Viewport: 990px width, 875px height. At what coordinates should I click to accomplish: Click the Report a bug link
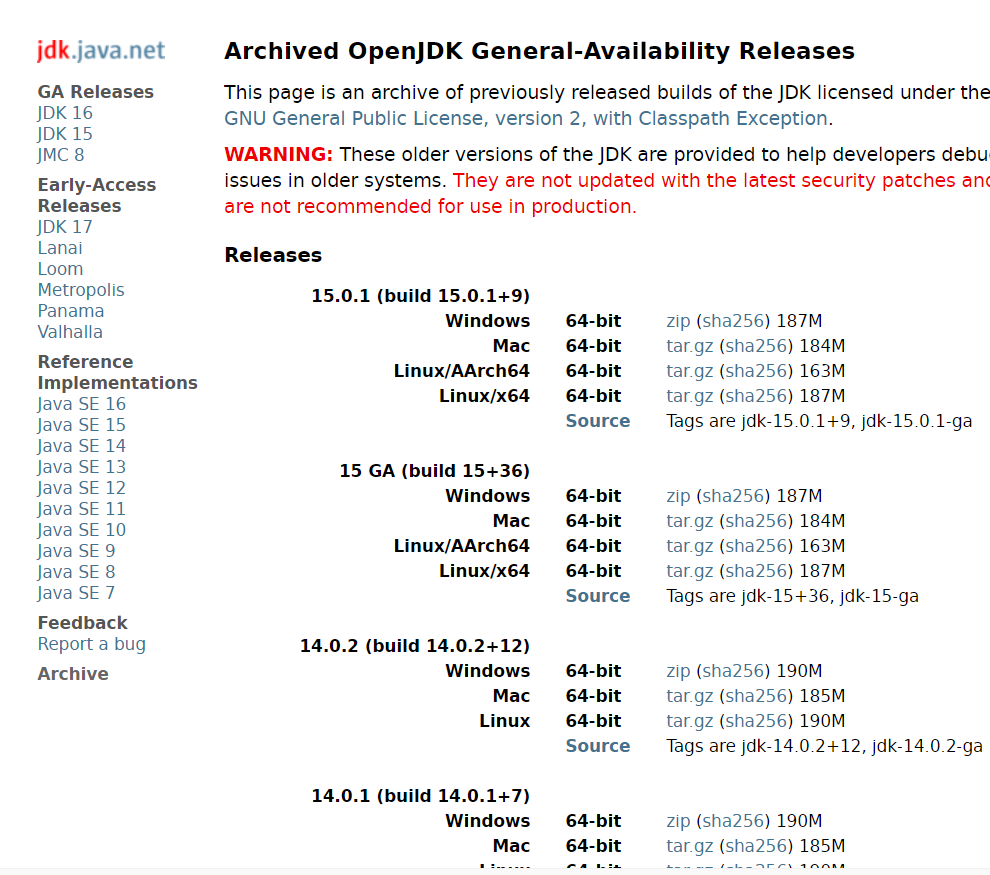91,644
